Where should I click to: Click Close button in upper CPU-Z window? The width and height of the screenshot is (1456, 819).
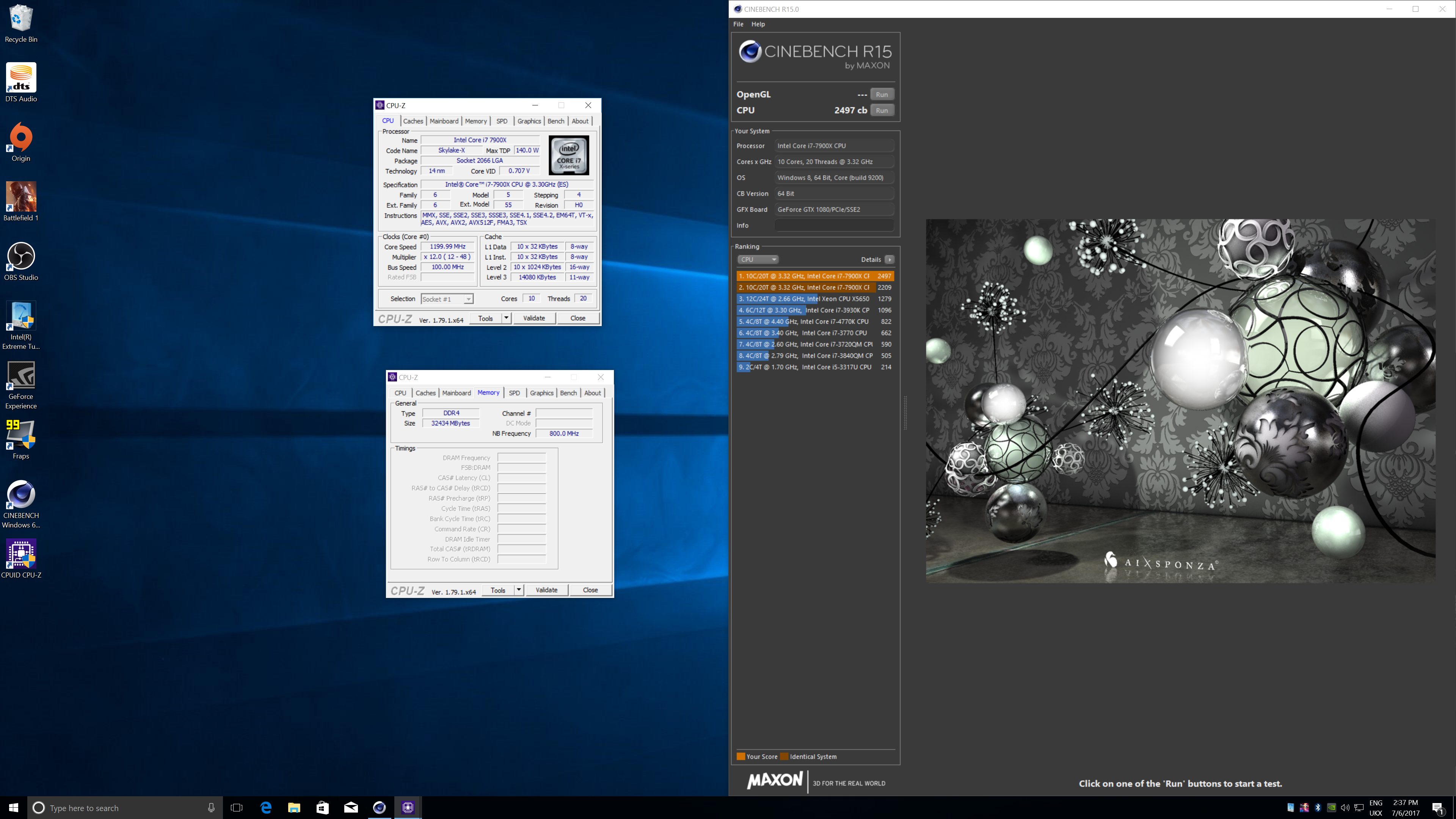[x=577, y=318]
